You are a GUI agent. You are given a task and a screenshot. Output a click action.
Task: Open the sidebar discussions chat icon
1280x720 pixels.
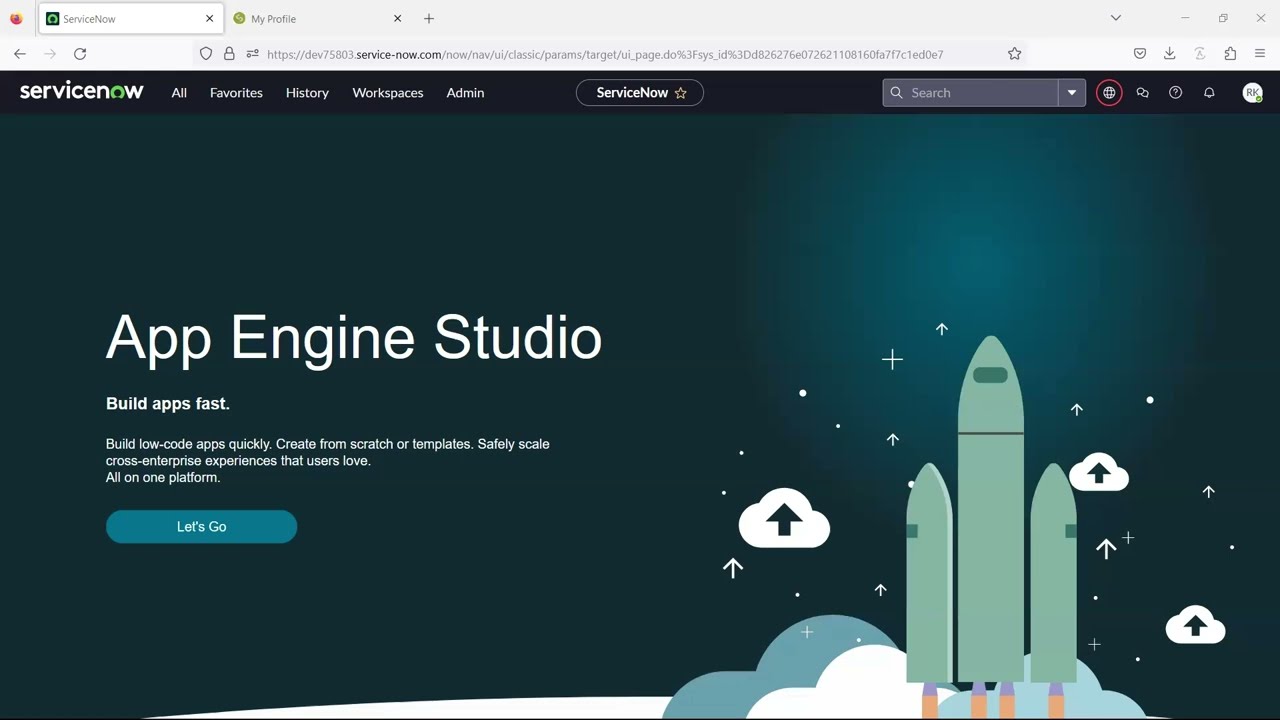pyautogui.click(x=1142, y=92)
